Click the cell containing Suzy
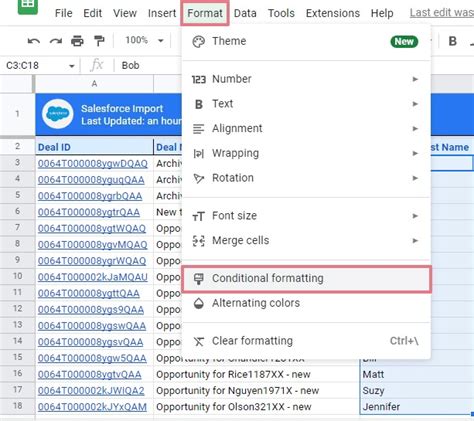 (x=417, y=390)
